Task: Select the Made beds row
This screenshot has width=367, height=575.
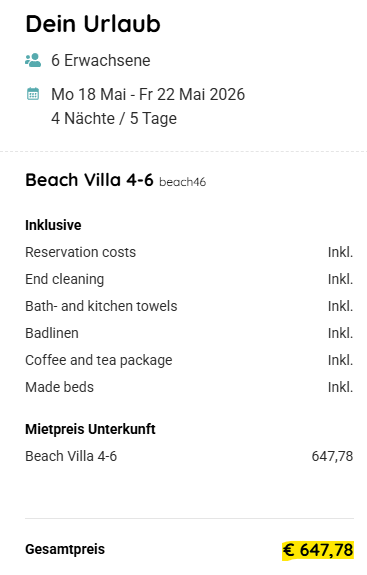Action: 189,387
